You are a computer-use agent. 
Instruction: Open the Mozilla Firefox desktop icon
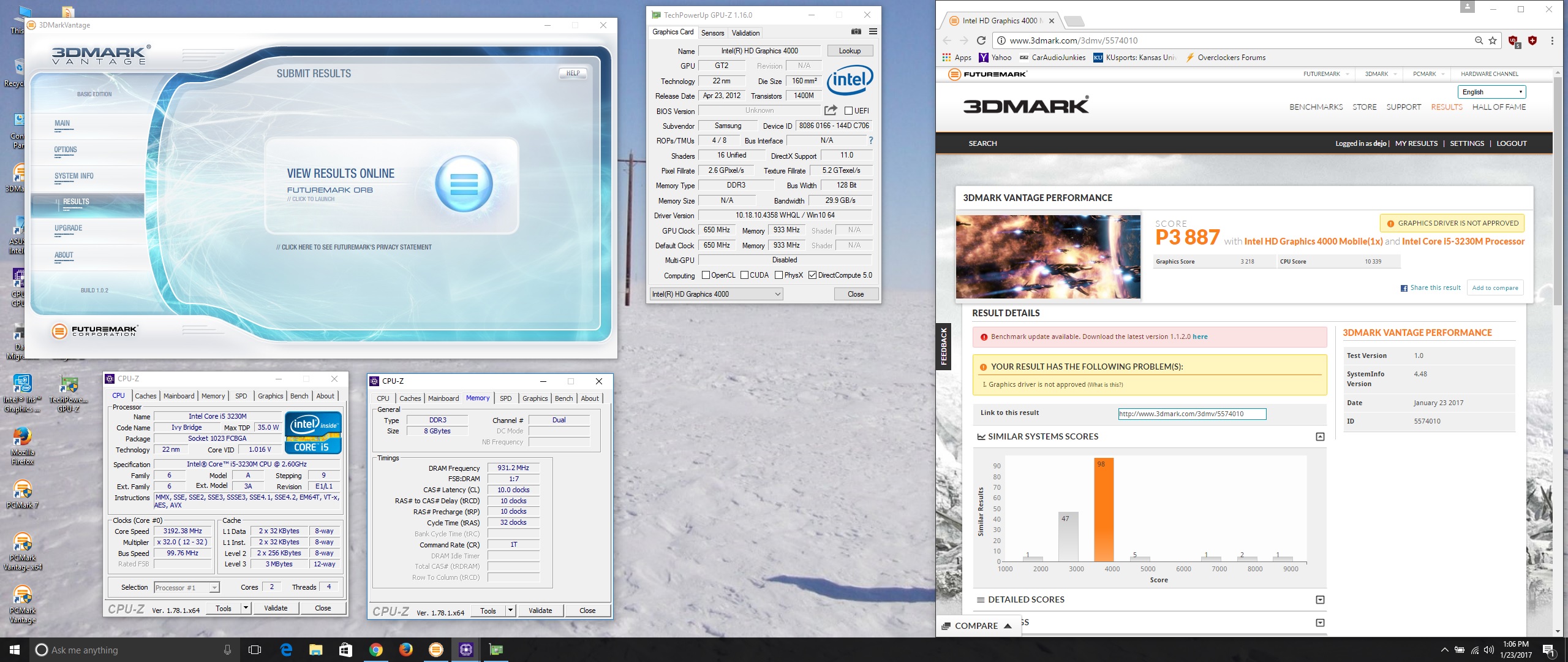(22, 446)
